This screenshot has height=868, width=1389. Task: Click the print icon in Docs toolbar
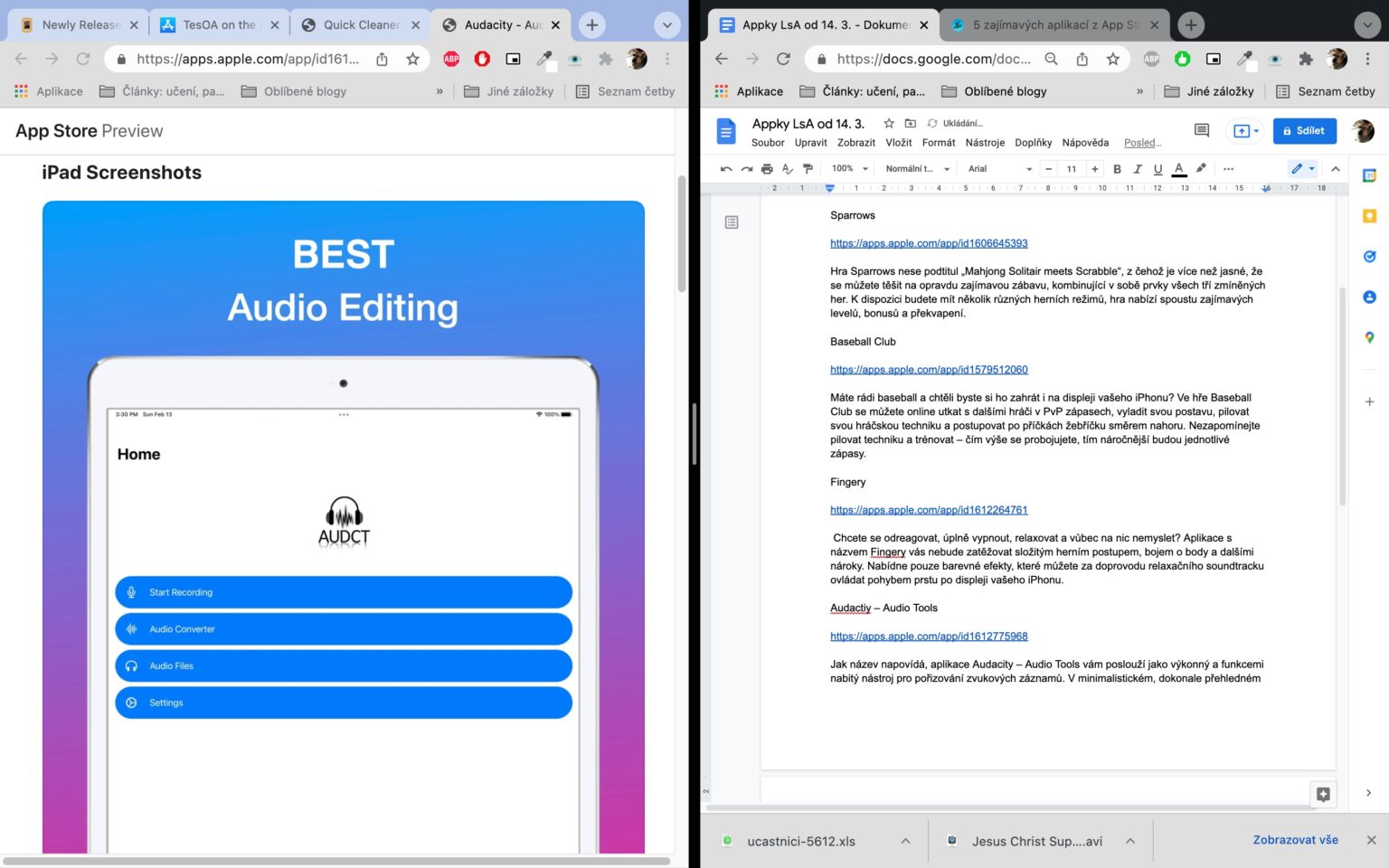click(767, 169)
